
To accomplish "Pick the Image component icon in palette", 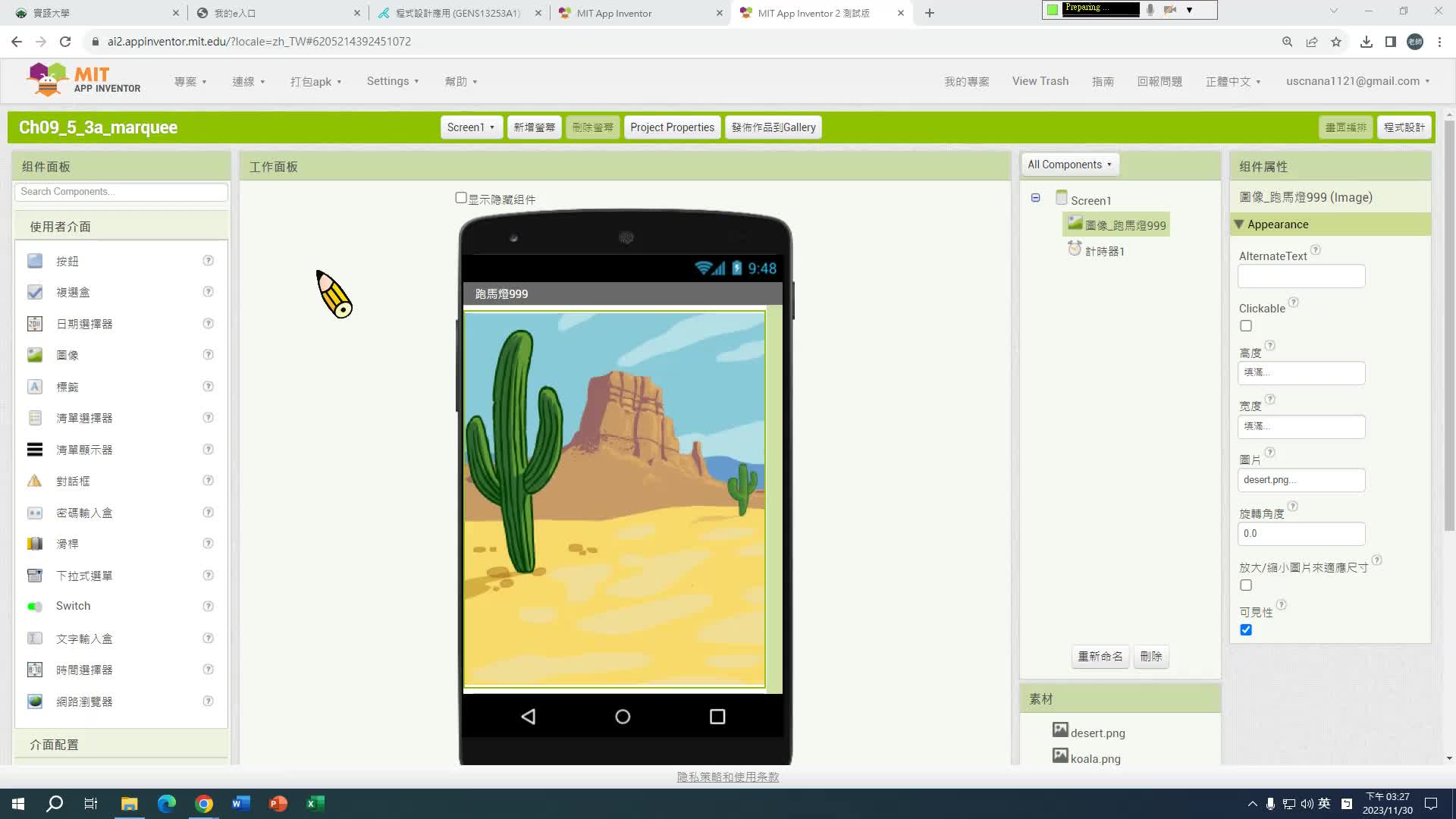I will [x=35, y=355].
